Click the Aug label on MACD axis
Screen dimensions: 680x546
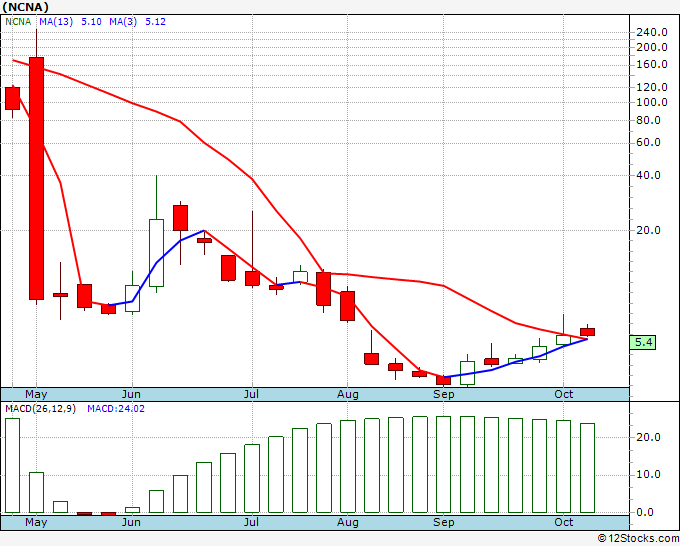click(x=348, y=522)
